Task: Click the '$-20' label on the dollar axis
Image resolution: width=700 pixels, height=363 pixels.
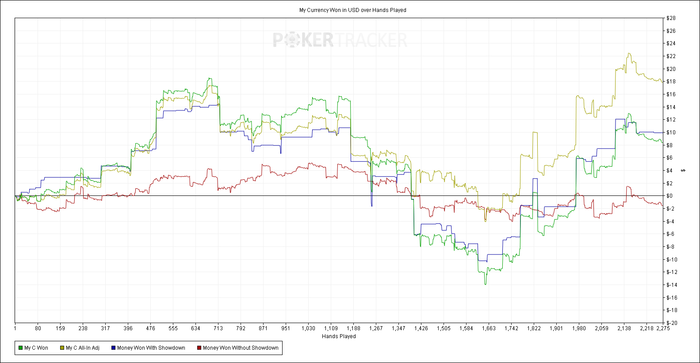Action: coord(672,323)
